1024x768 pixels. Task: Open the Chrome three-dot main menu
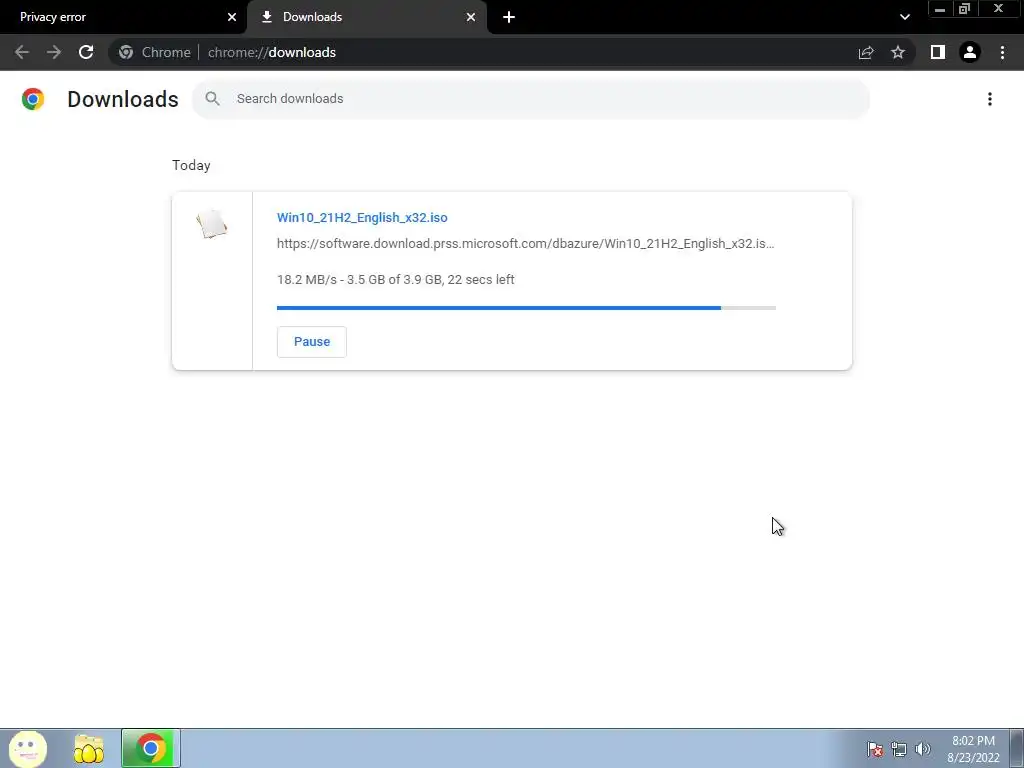click(x=1002, y=52)
